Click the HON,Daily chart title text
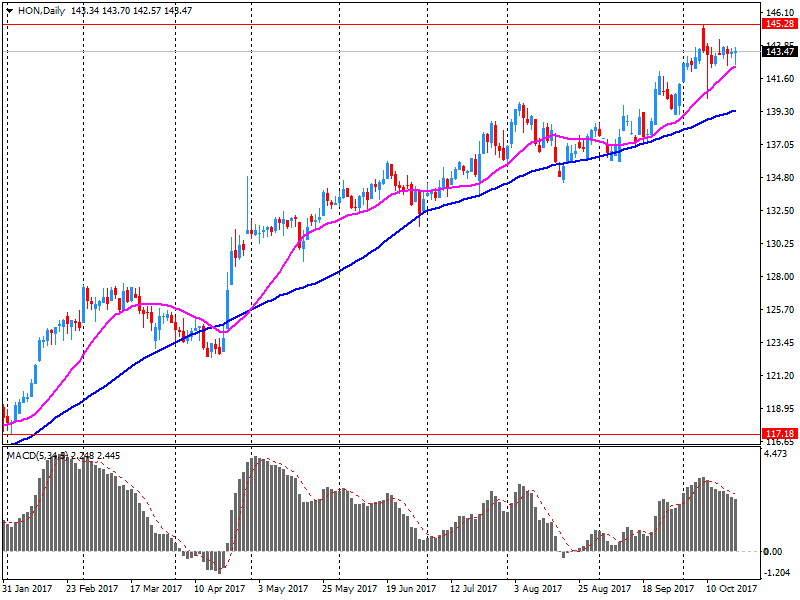 tap(41, 11)
